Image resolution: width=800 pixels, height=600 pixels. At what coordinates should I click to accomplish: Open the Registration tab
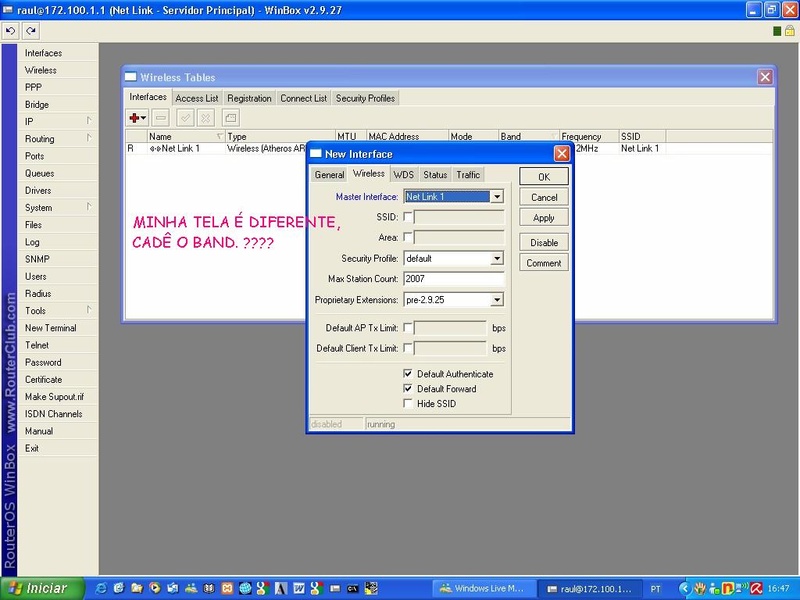[249, 98]
